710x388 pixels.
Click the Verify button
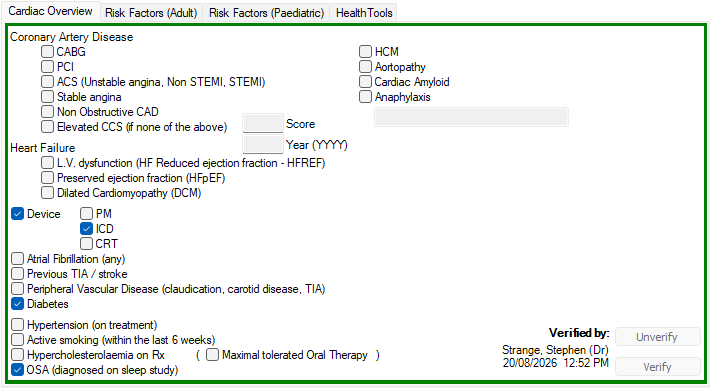tap(657, 367)
